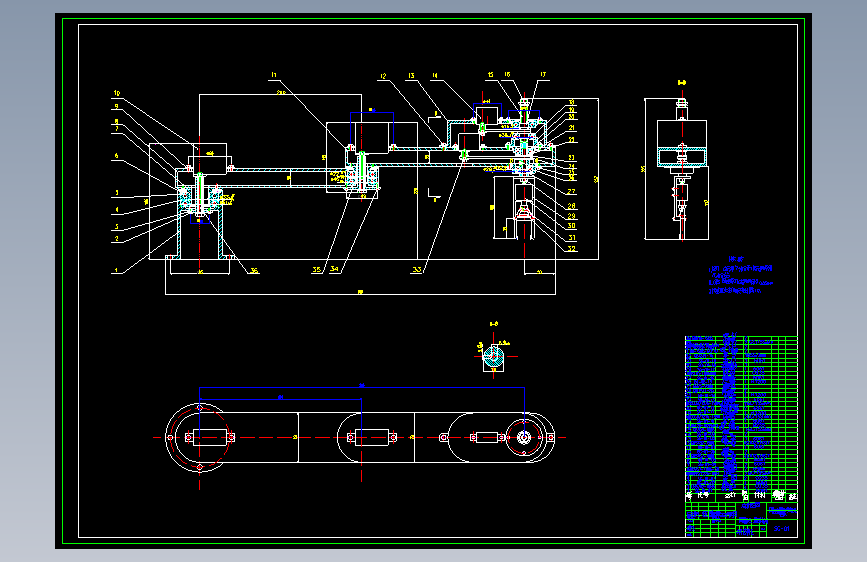Click part number label 27
867x562 pixels.
point(572,191)
